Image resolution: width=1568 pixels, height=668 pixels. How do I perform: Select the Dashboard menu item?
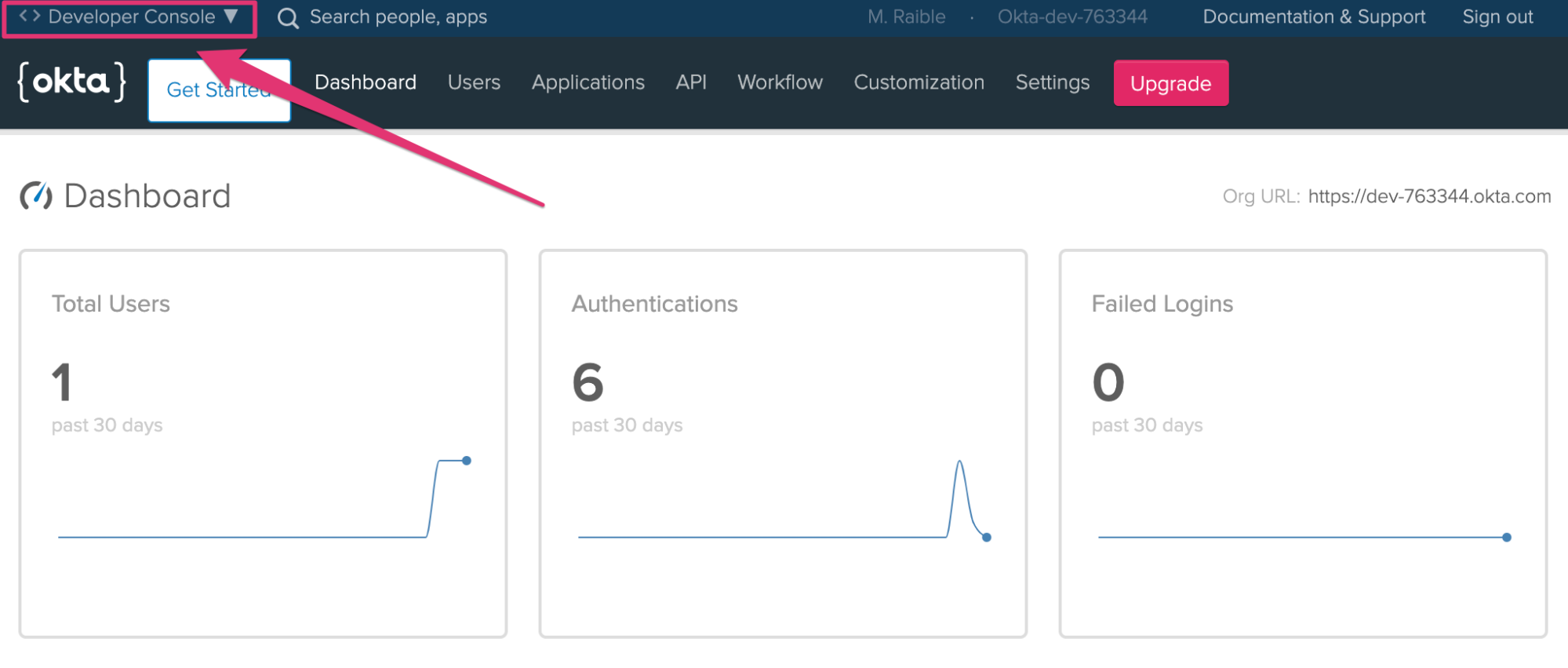tap(366, 82)
